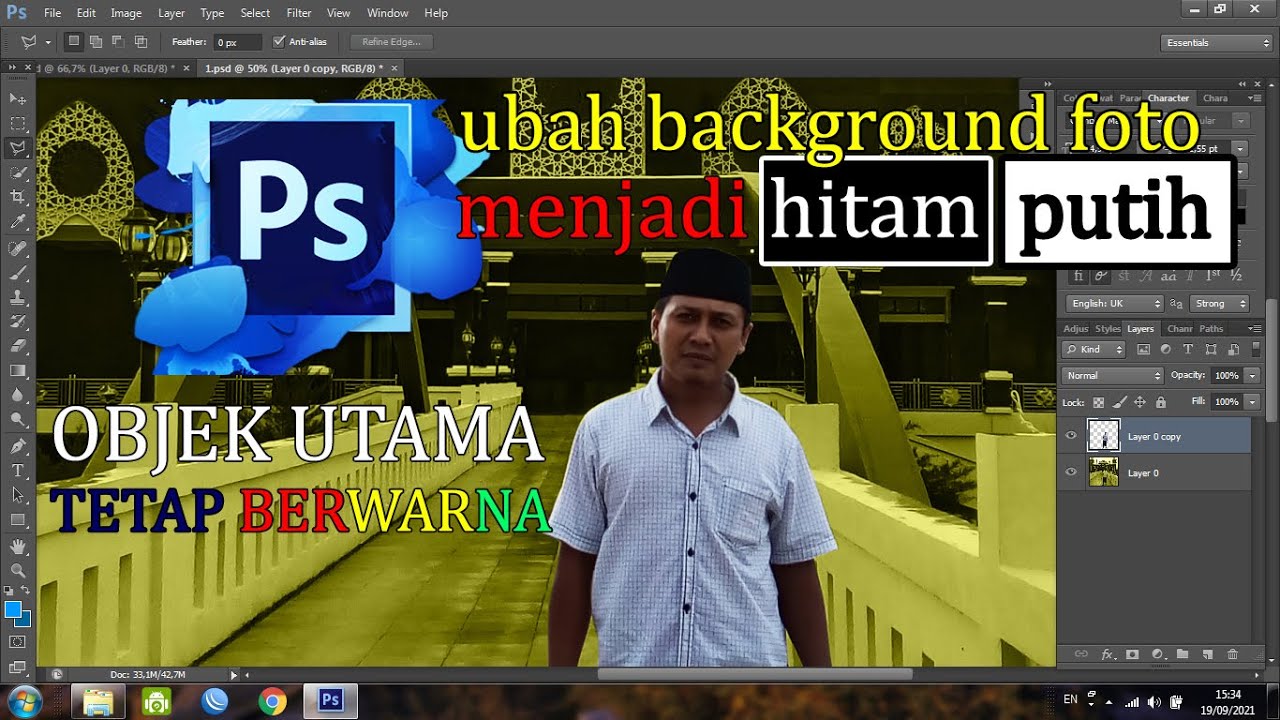Click the Add layer style fx icon
This screenshot has width=1280, height=720.
[x=1107, y=654]
